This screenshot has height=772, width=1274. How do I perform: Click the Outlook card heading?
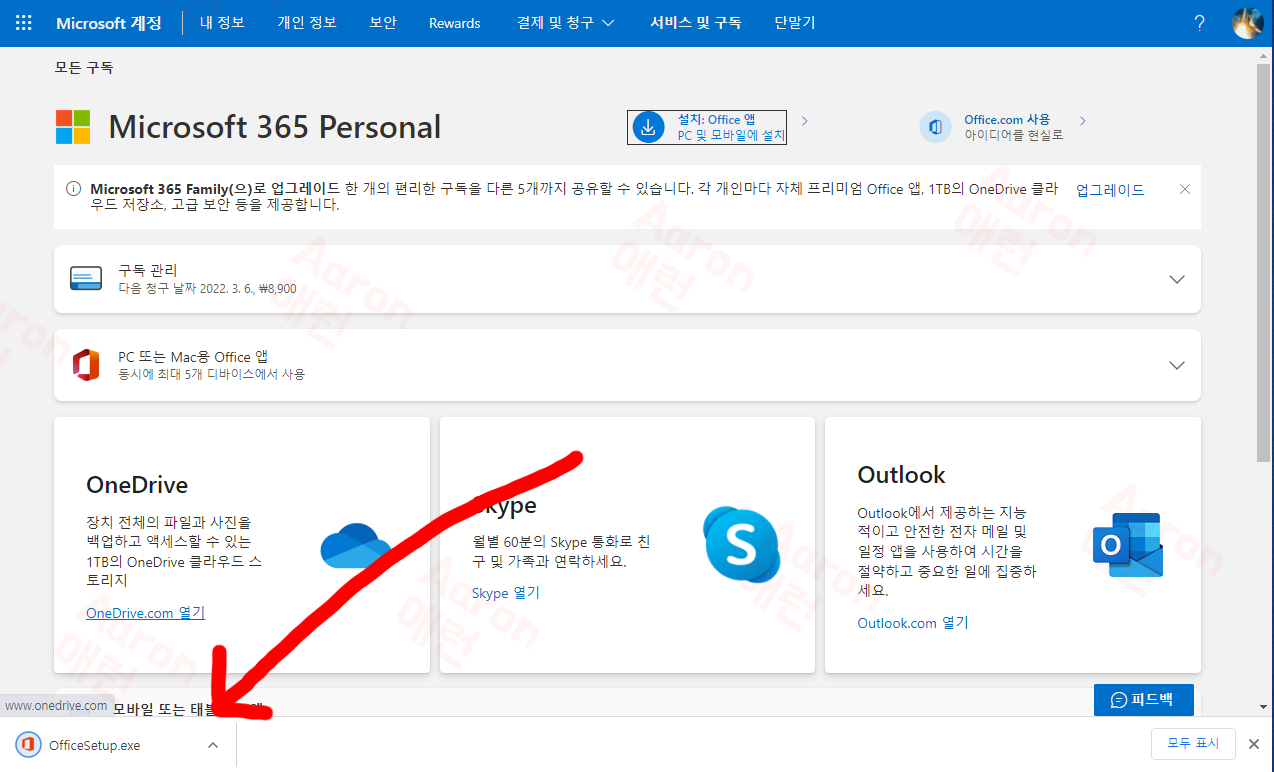point(901,475)
